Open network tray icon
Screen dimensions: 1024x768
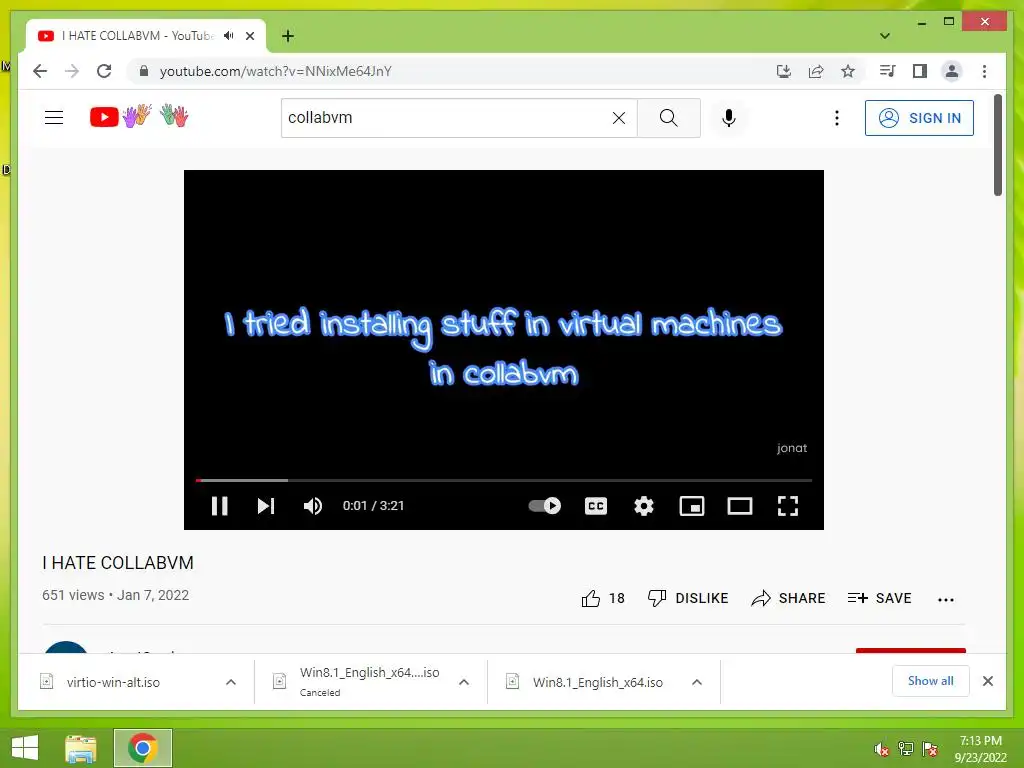(x=906, y=749)
